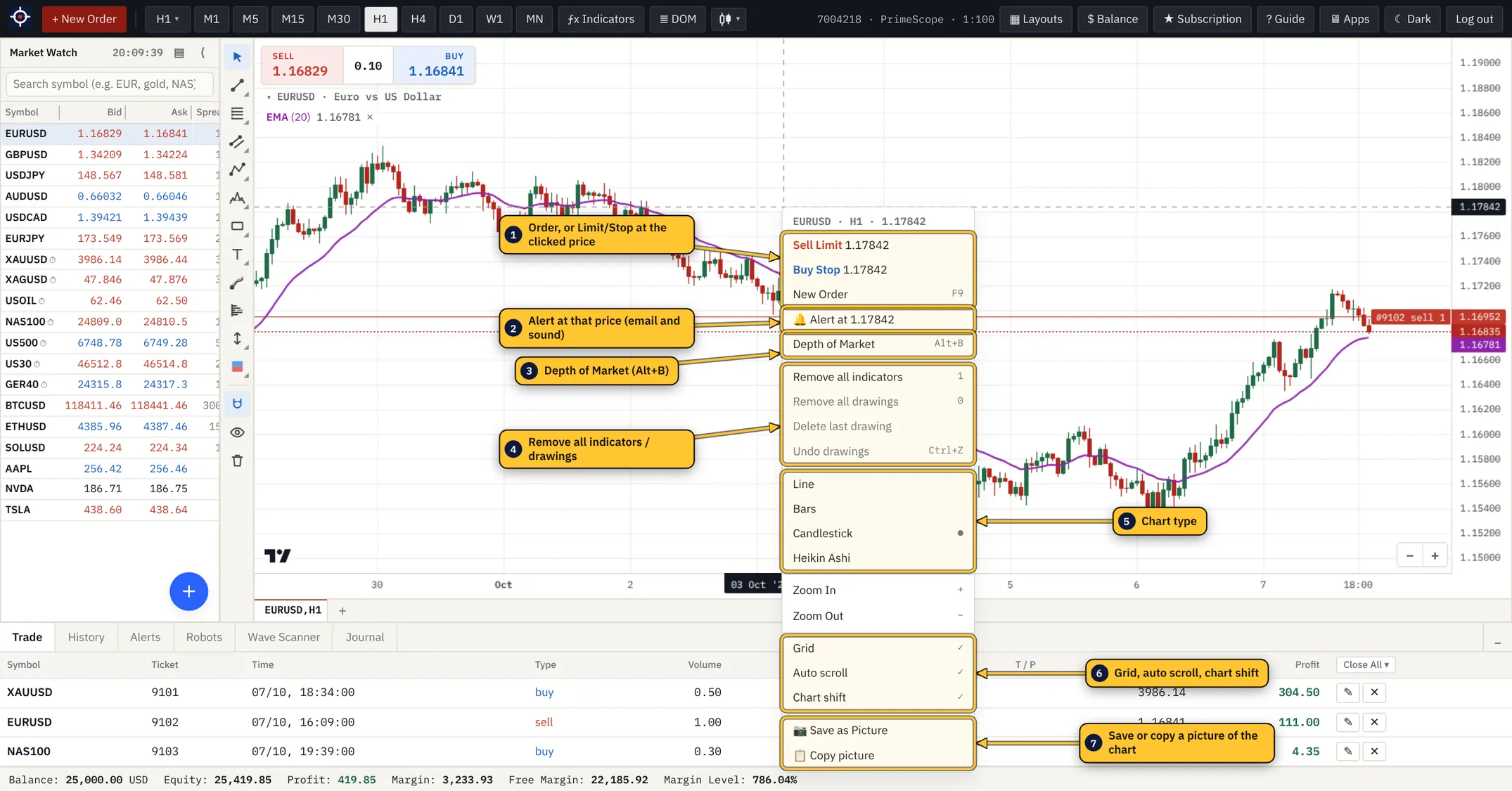Toggle the magnet snap mode

237,404
